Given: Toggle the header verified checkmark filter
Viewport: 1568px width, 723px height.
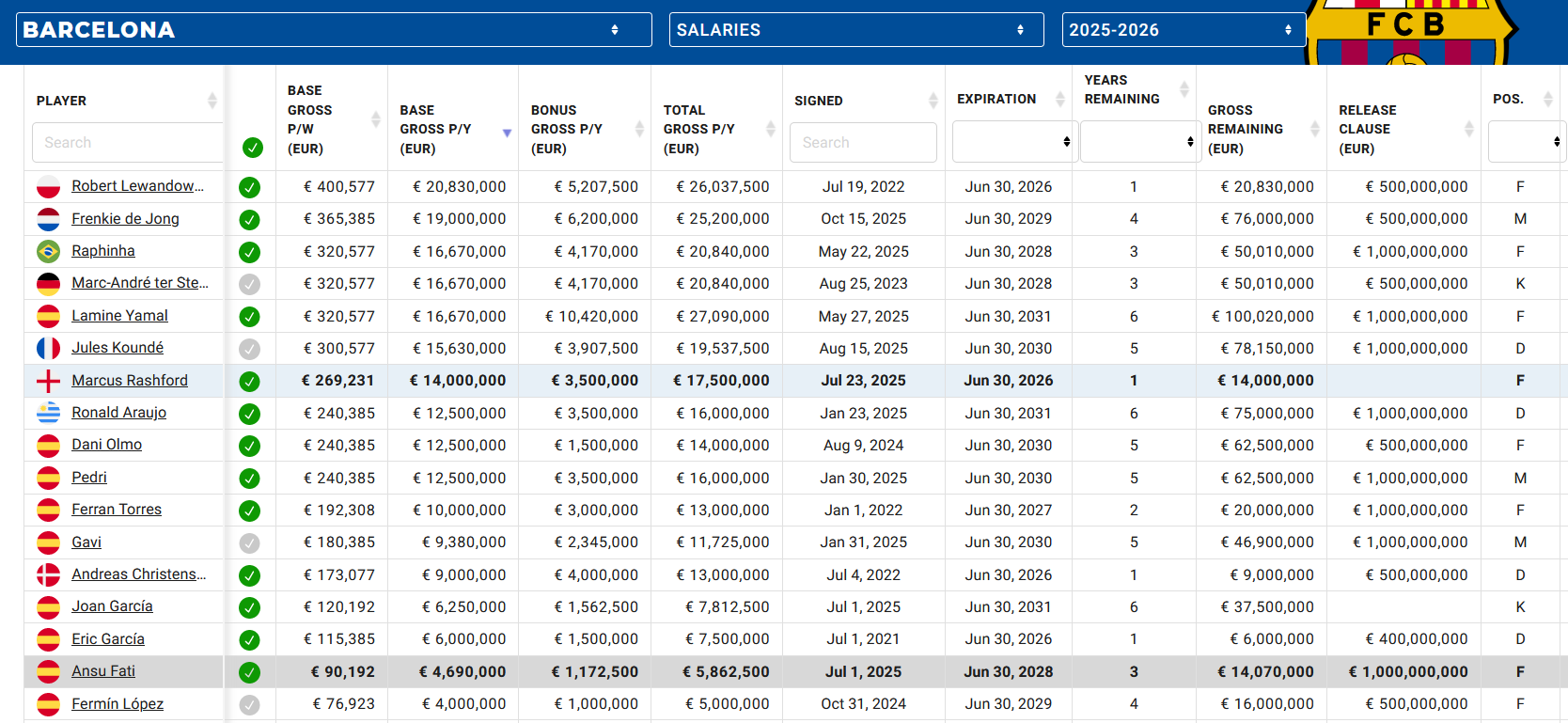Looking at the screenshot, I should tap(253, 148).
